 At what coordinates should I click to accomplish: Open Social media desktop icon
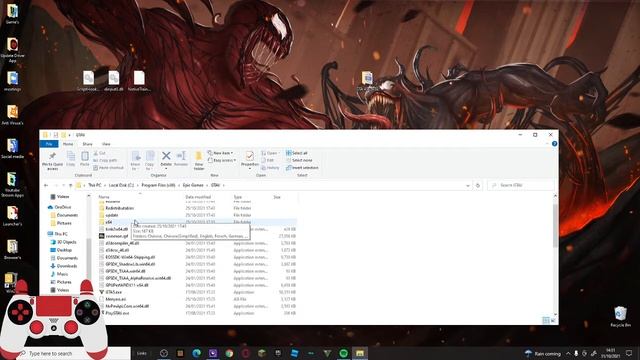(12, 149)
